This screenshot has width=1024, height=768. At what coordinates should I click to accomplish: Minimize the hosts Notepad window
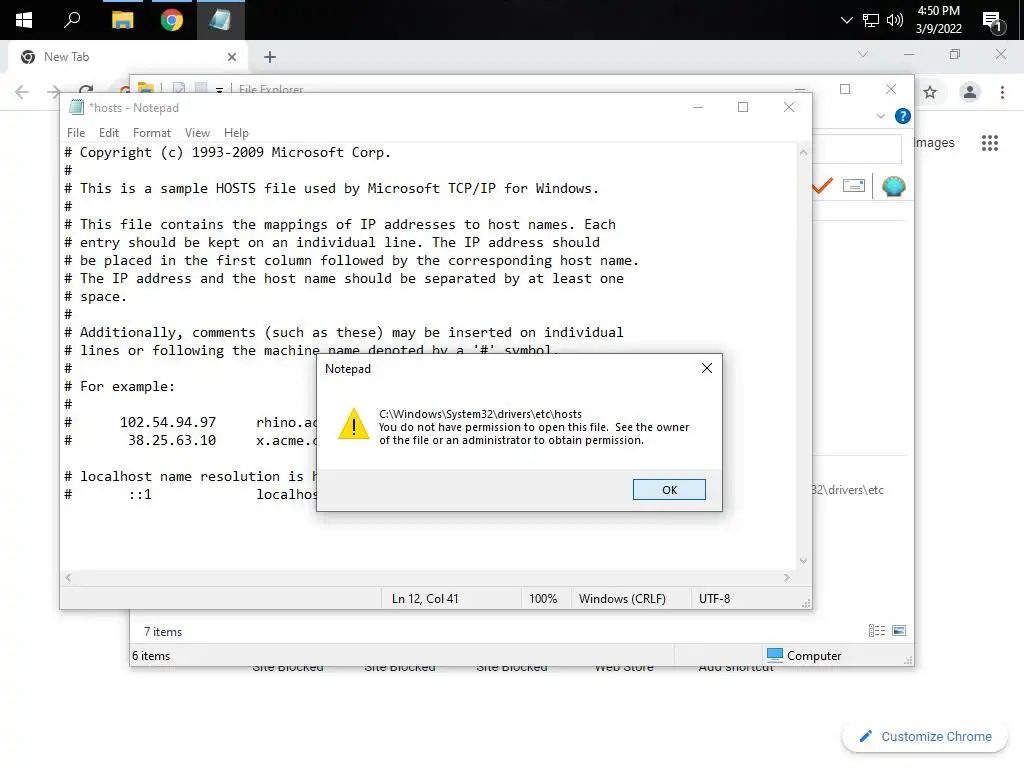697,107
